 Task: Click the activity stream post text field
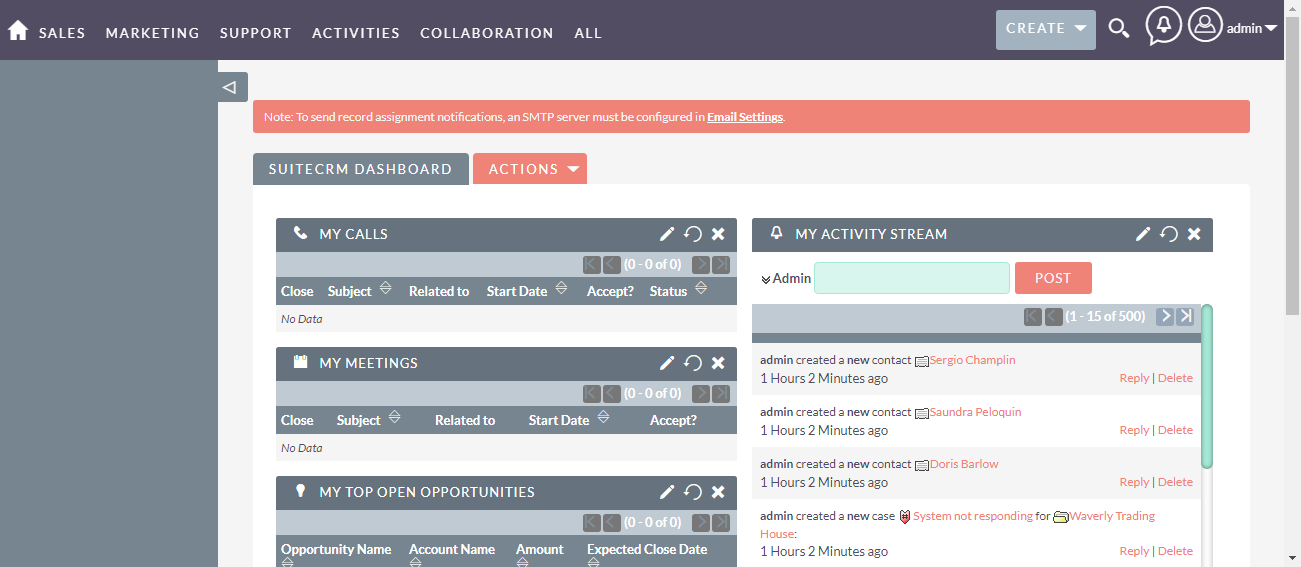pyautogui.click(x=912, y=278)
